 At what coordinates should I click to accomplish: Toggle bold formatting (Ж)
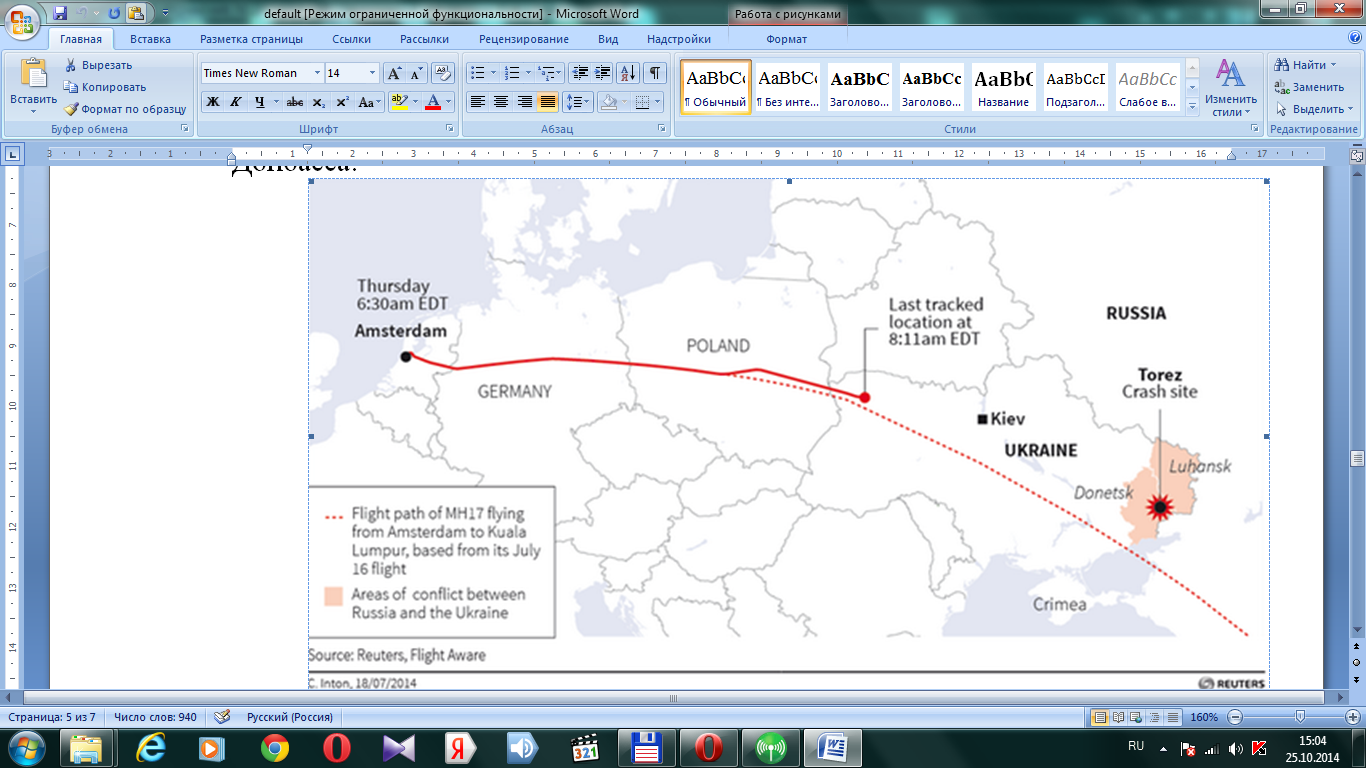(212, 102)
